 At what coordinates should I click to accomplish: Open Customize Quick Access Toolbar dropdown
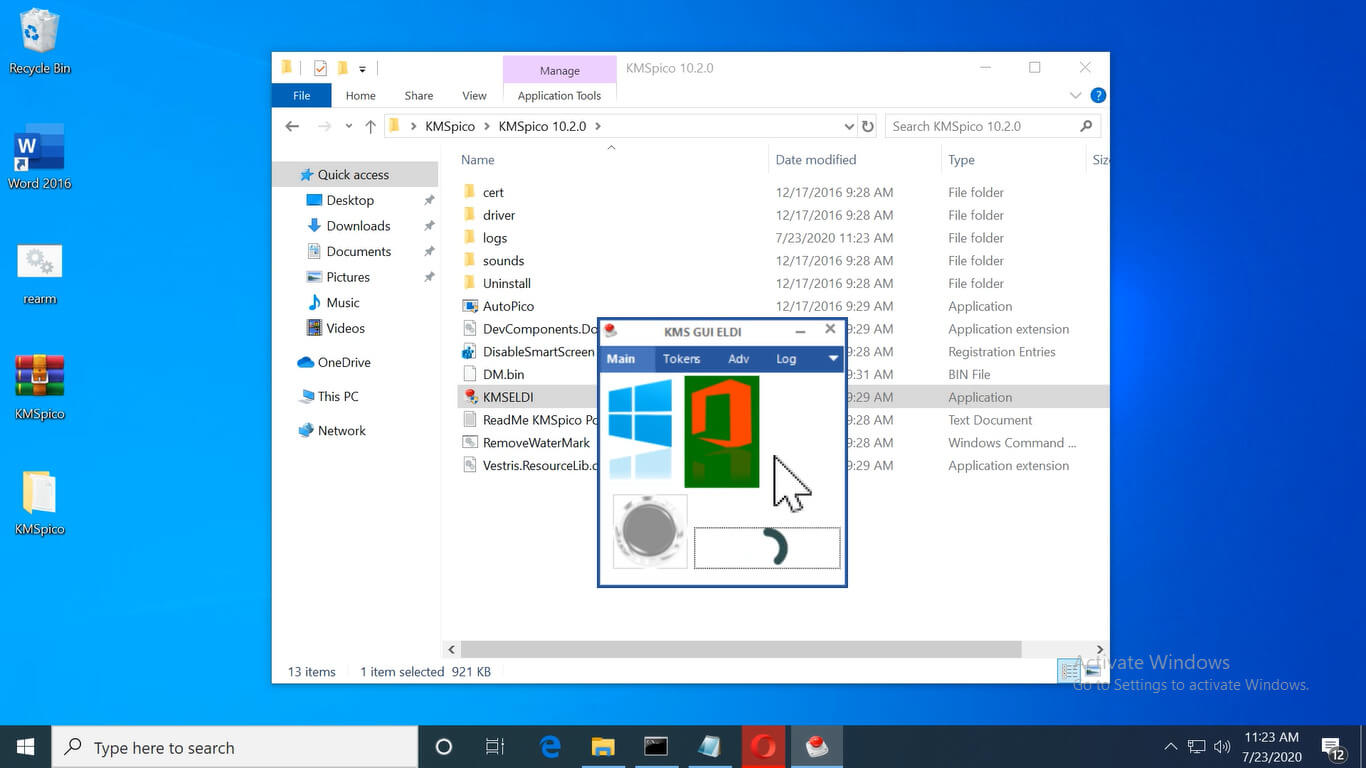coord(362,69)
